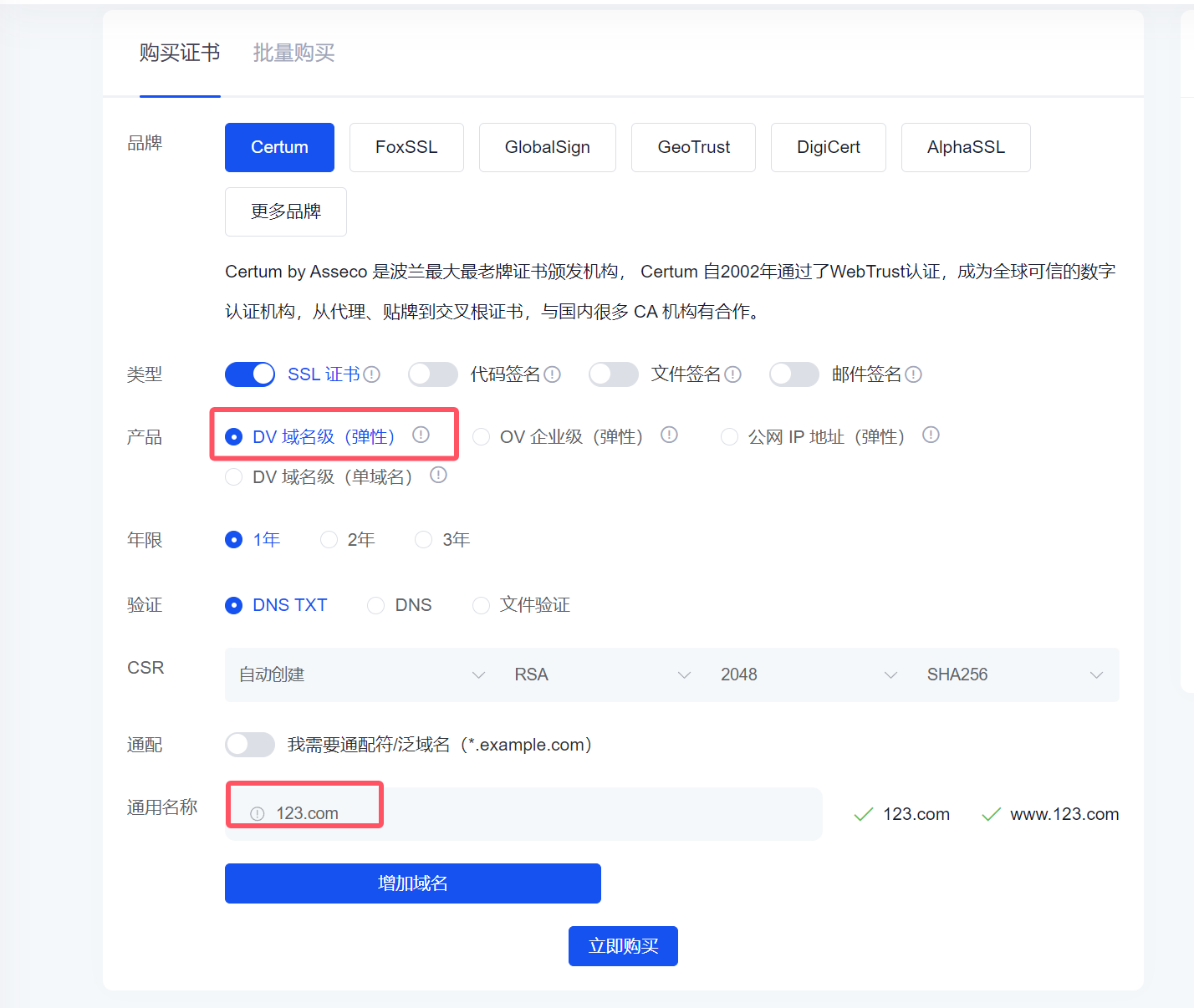Click the 123.com validated domain text
1194x1008 pixels.
[916, 814]
